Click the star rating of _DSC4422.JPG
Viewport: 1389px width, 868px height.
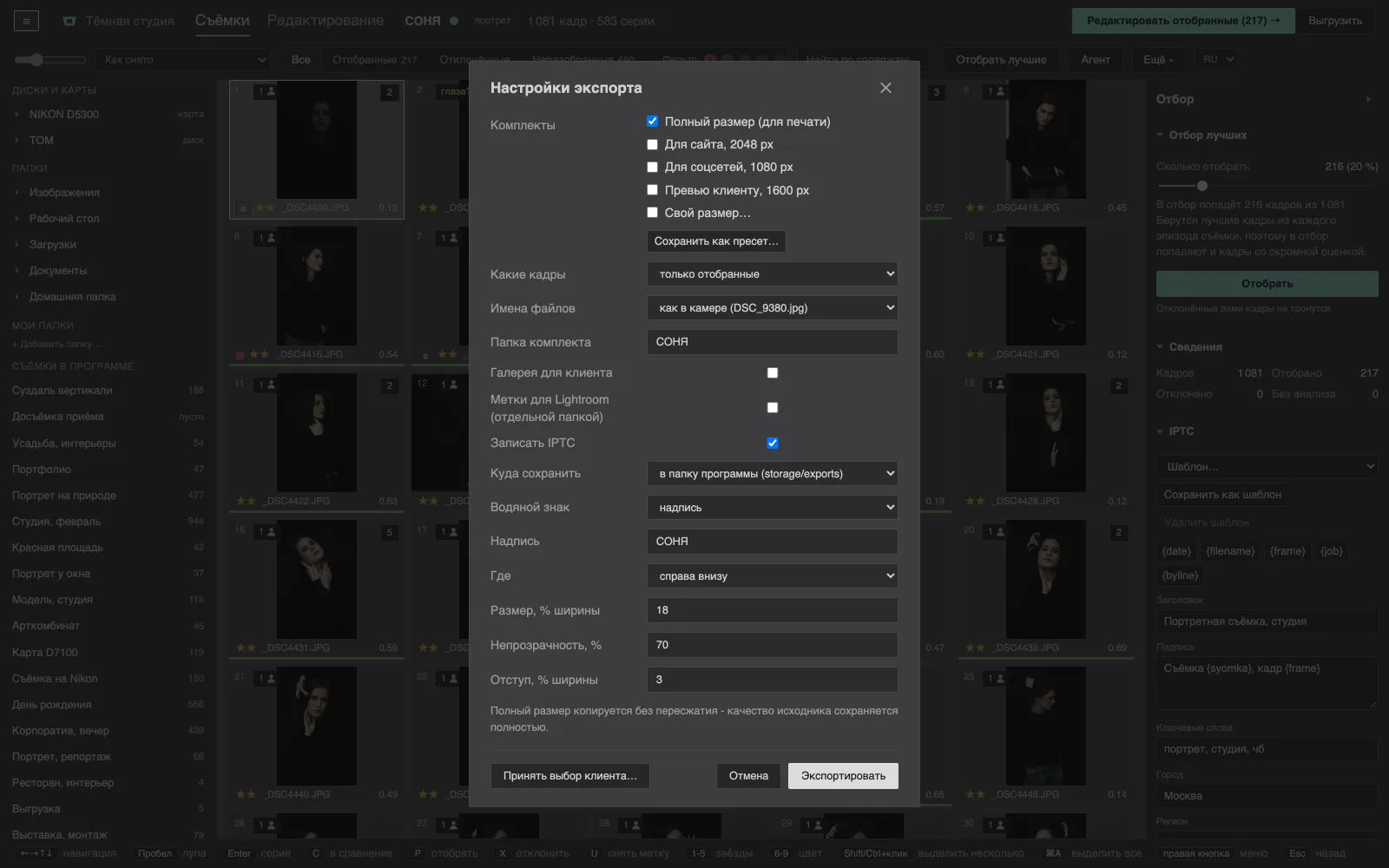[247, 501]
